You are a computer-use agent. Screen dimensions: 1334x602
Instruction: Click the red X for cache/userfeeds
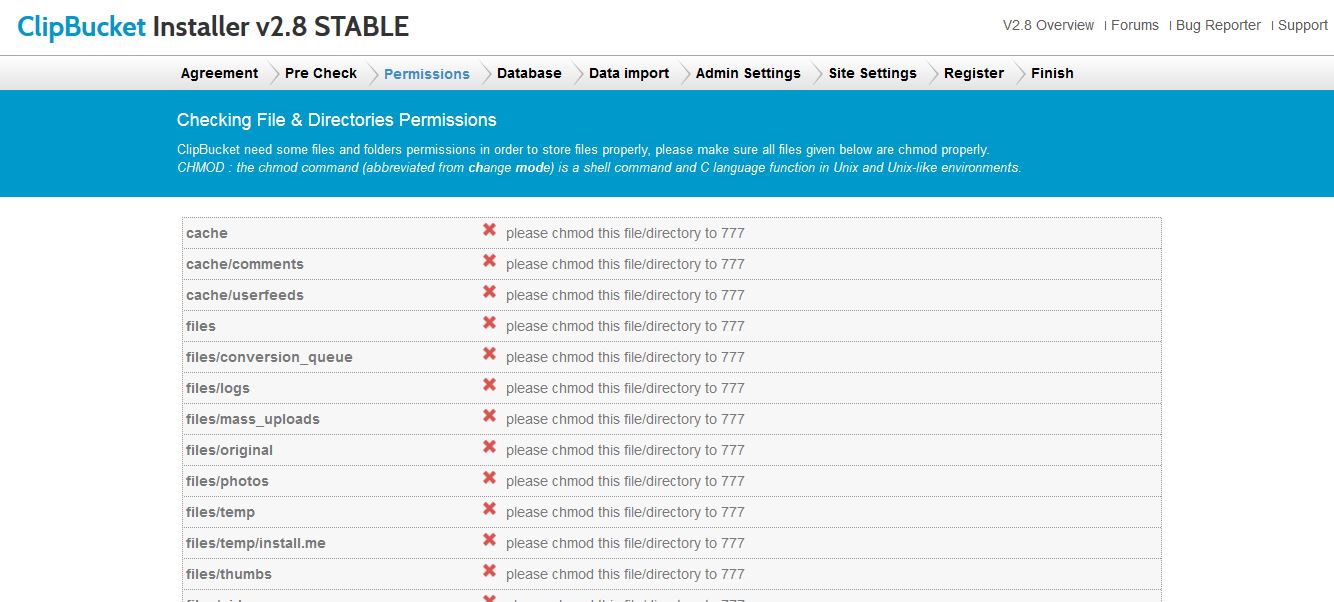pos(489,293)
